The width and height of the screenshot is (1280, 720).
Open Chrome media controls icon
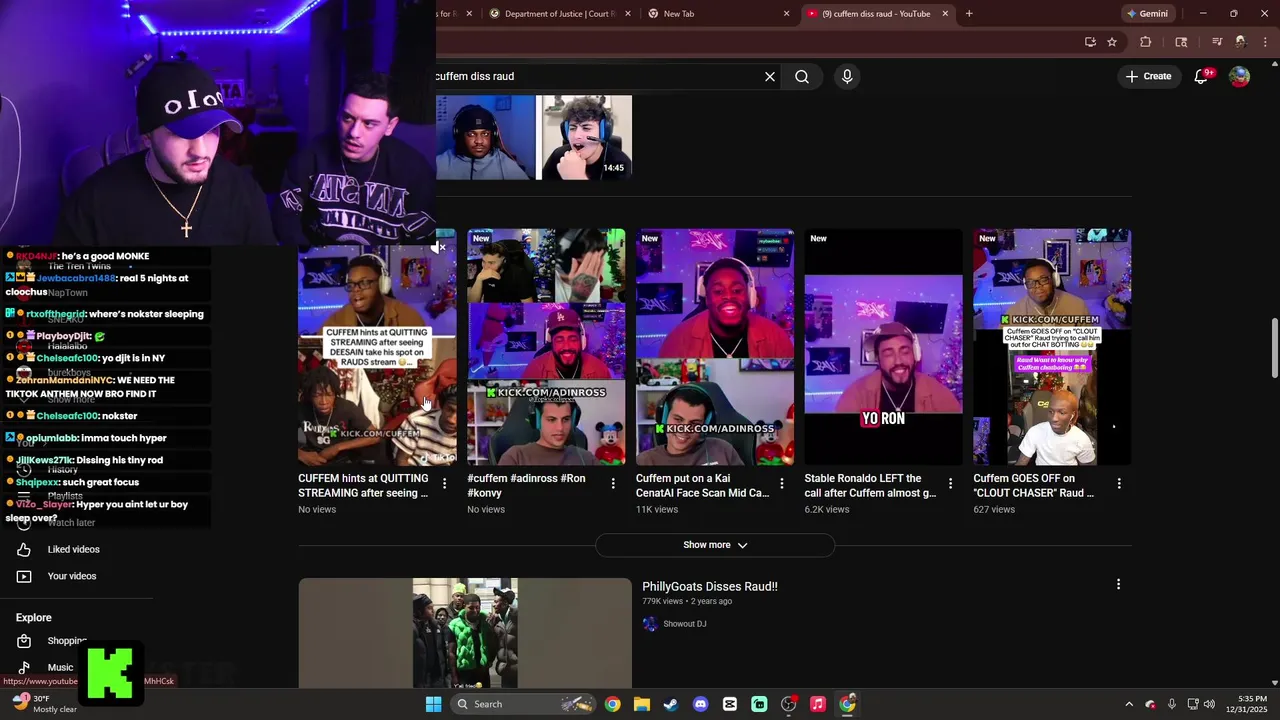coord(1217,42)
